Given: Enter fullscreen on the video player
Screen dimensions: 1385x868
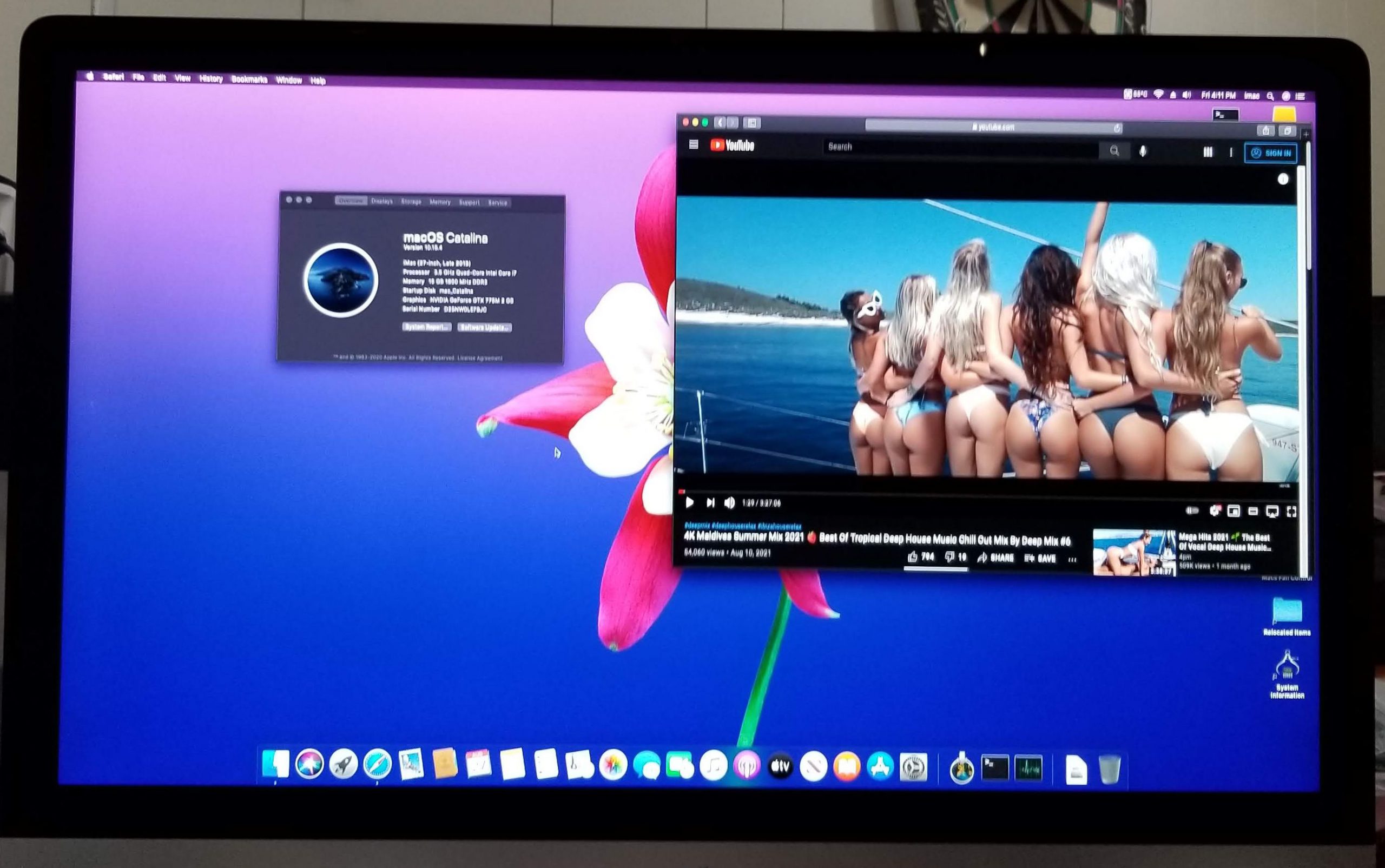Looking at the screenshot, I should click(1291, 512).
